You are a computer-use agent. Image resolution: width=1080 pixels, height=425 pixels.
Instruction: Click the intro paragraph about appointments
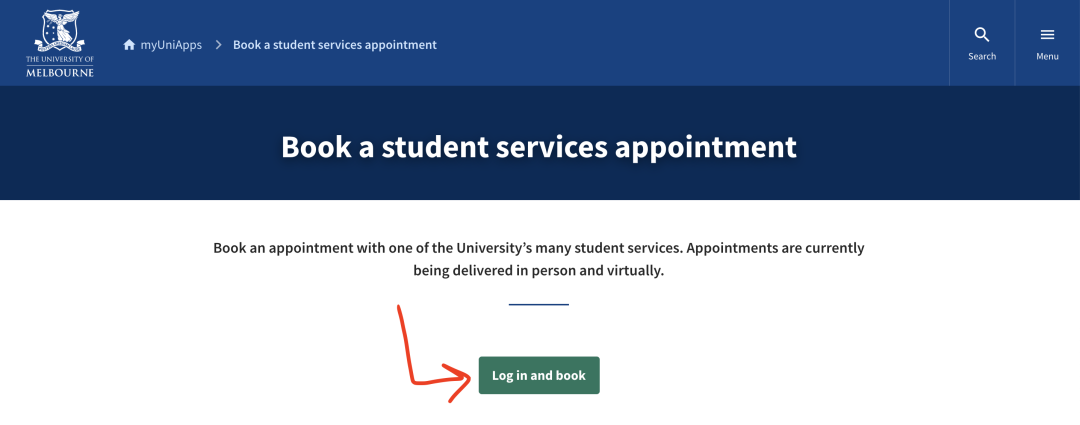[539, 259]
